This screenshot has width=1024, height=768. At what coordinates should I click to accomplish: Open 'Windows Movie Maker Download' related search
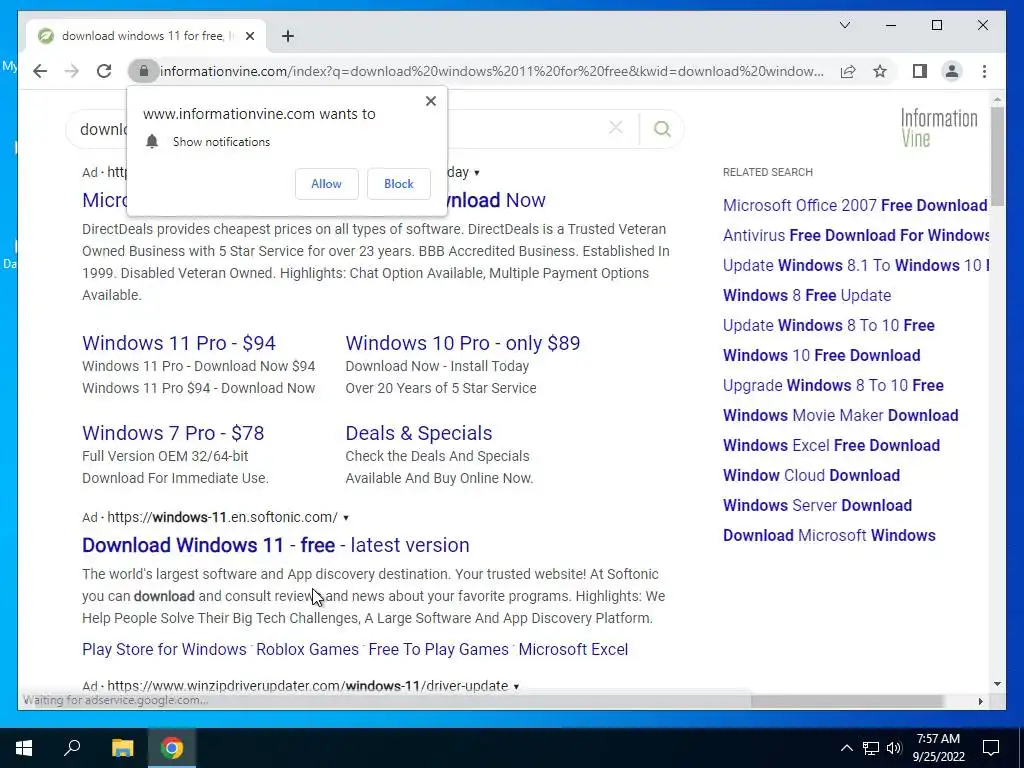840,415
